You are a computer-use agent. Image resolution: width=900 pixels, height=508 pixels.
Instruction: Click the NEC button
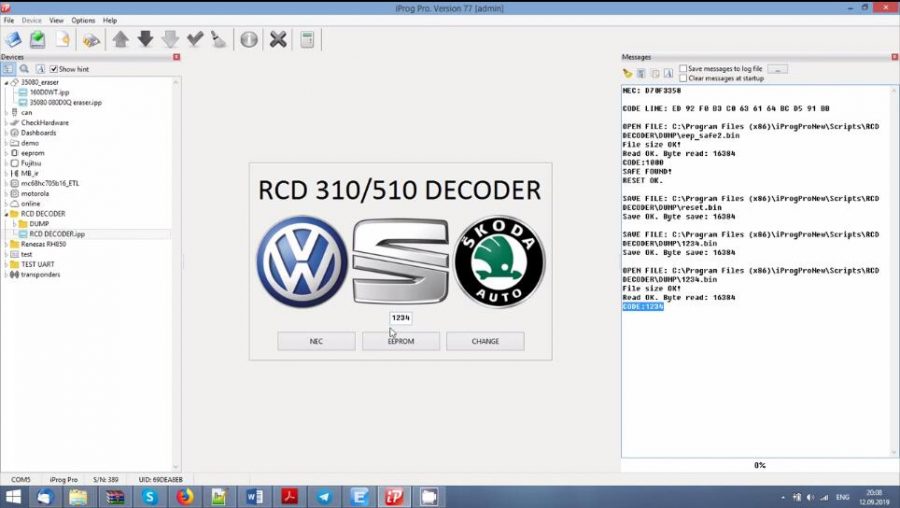316,341
